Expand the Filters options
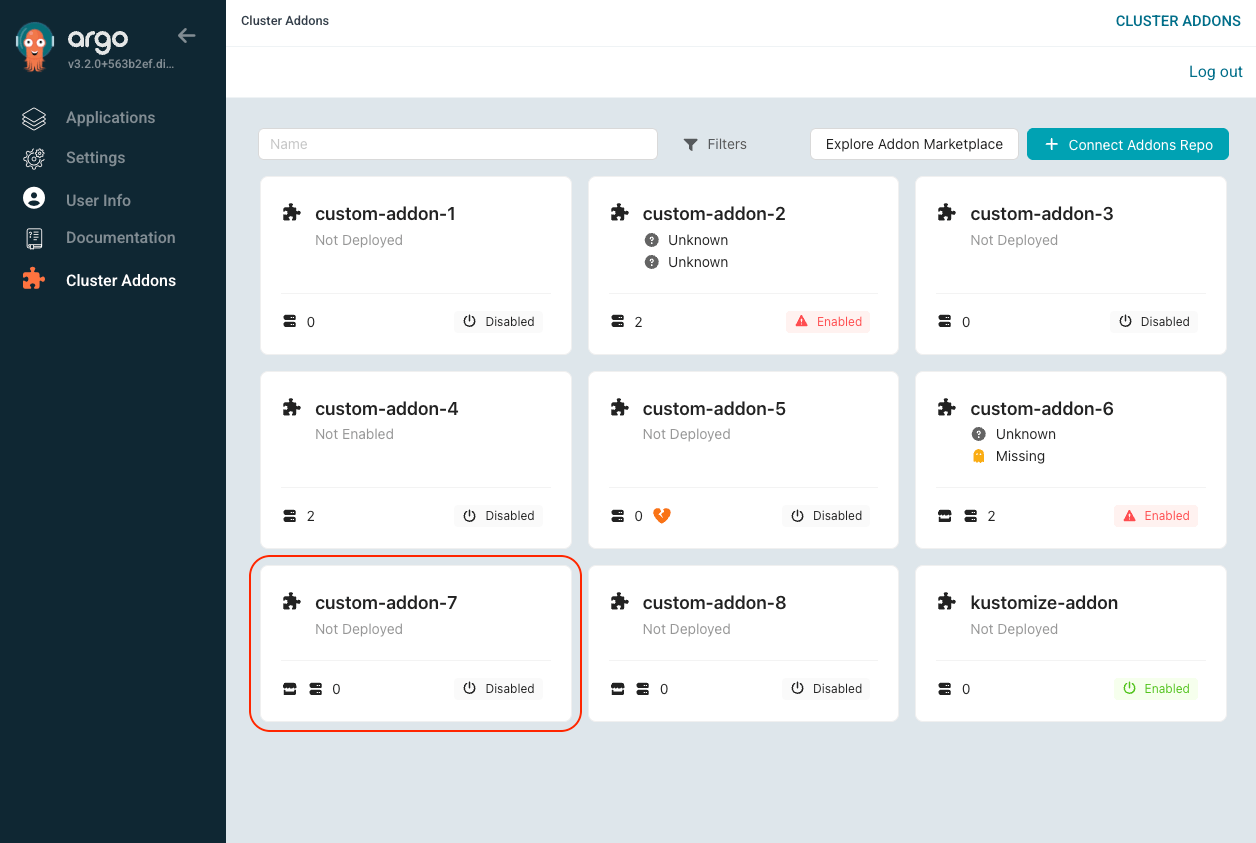 715,144
